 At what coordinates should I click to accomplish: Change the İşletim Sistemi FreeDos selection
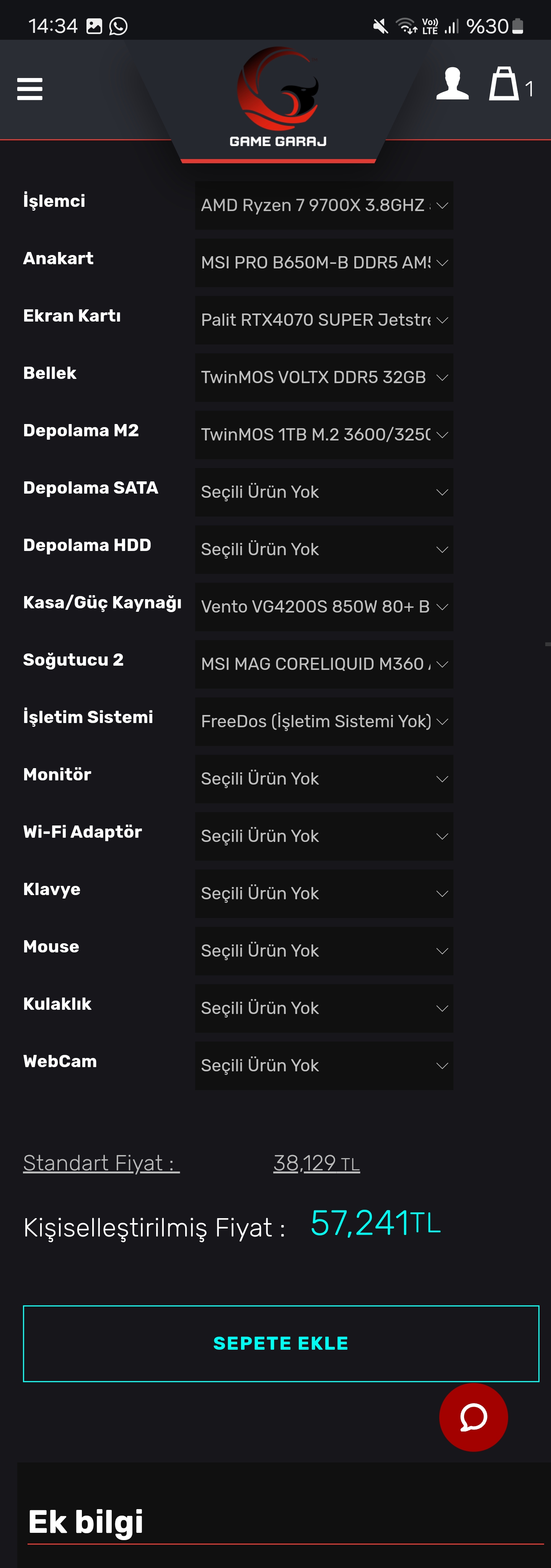[323, 721]
